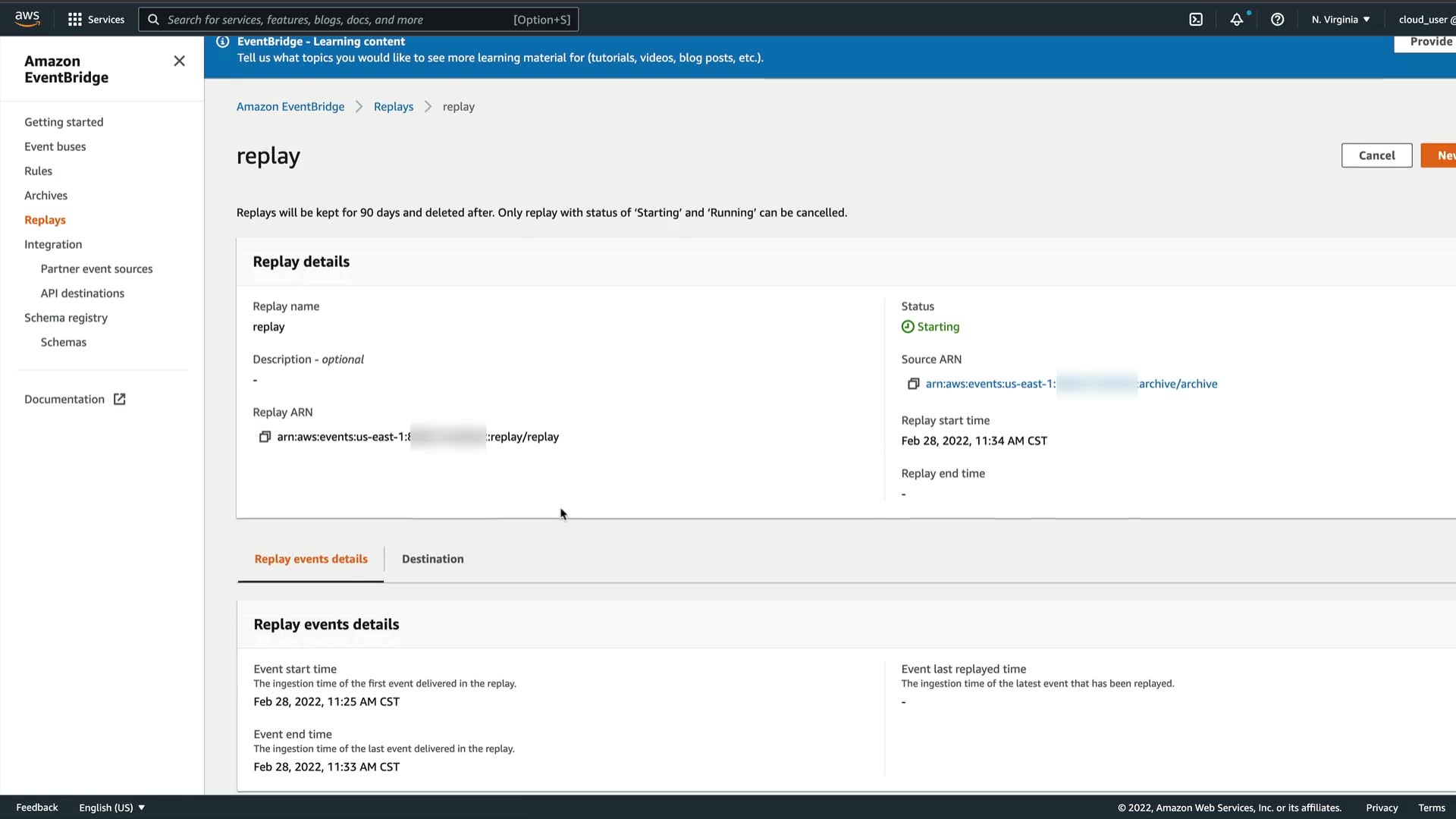Open the Replays breadcrumb link
Viewport: 1456px width, 819px height.
[x=393, y=107]
